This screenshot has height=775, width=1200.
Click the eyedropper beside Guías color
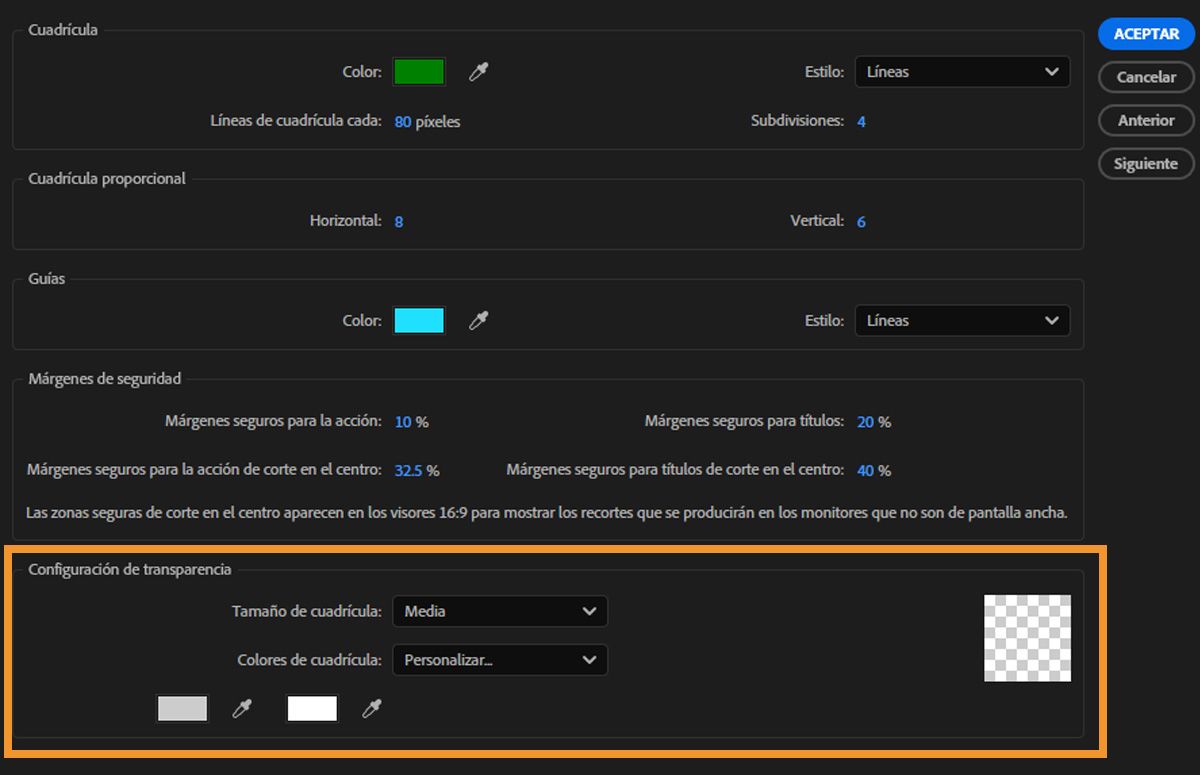pos(477,320)
